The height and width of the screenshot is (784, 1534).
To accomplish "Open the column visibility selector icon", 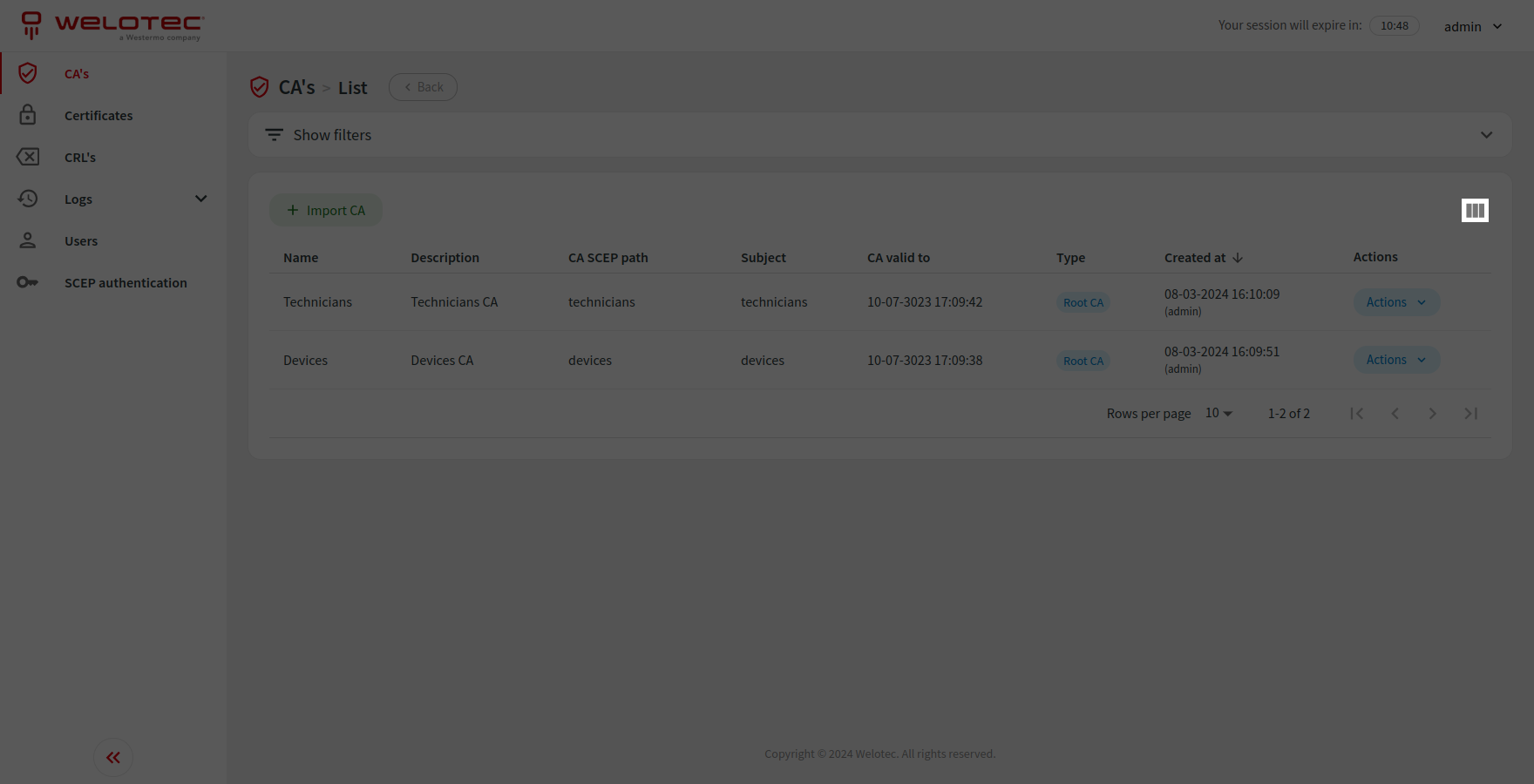I will pos(1475,211).
